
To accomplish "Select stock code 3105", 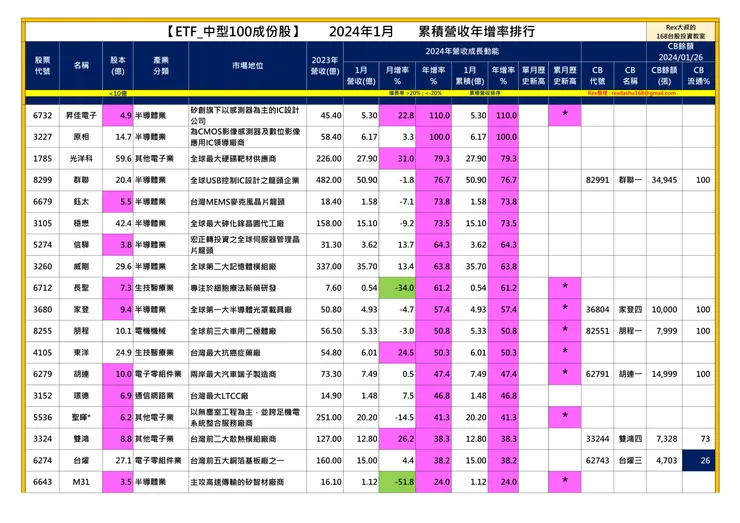I will tap(42, 223).
